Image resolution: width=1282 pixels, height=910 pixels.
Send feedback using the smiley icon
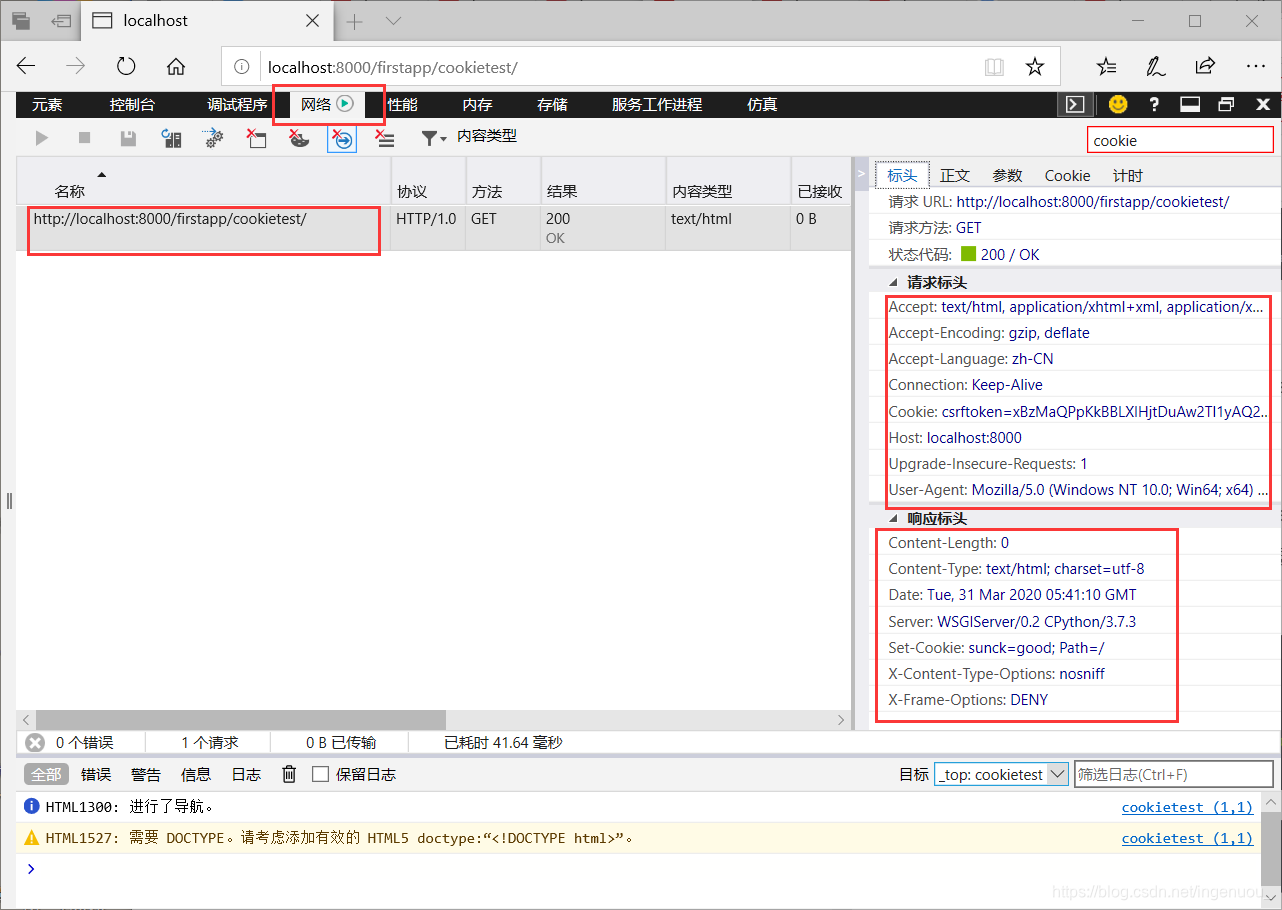[x=1118, y=104]
